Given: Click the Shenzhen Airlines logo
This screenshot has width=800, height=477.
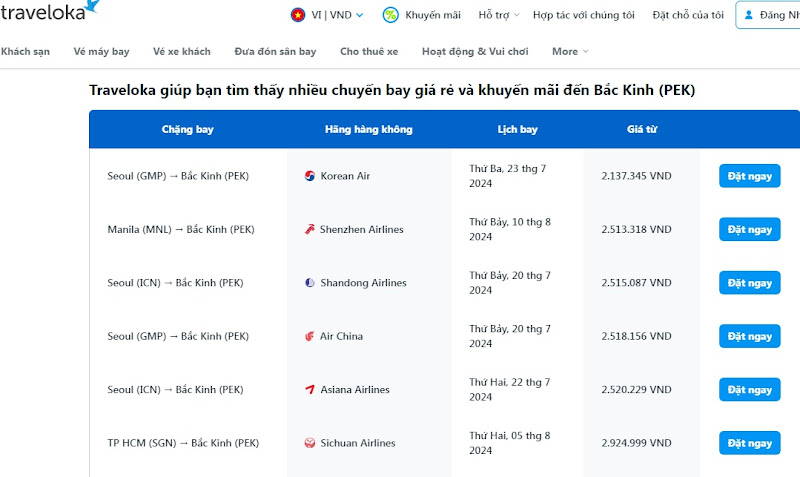Looking at the screenshot, I should (310, 229).
